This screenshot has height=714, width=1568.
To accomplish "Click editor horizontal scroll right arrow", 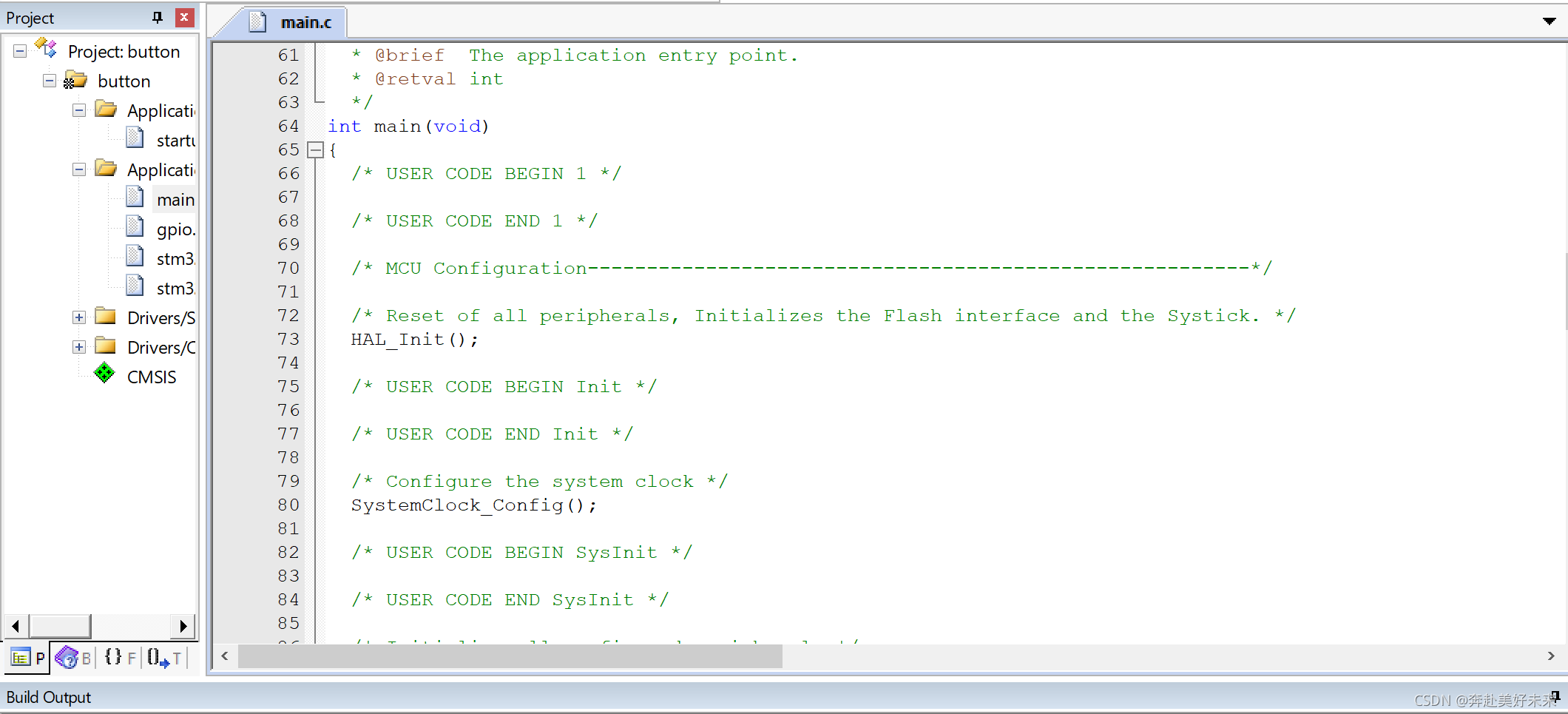I will click(x=1551, y=656).
